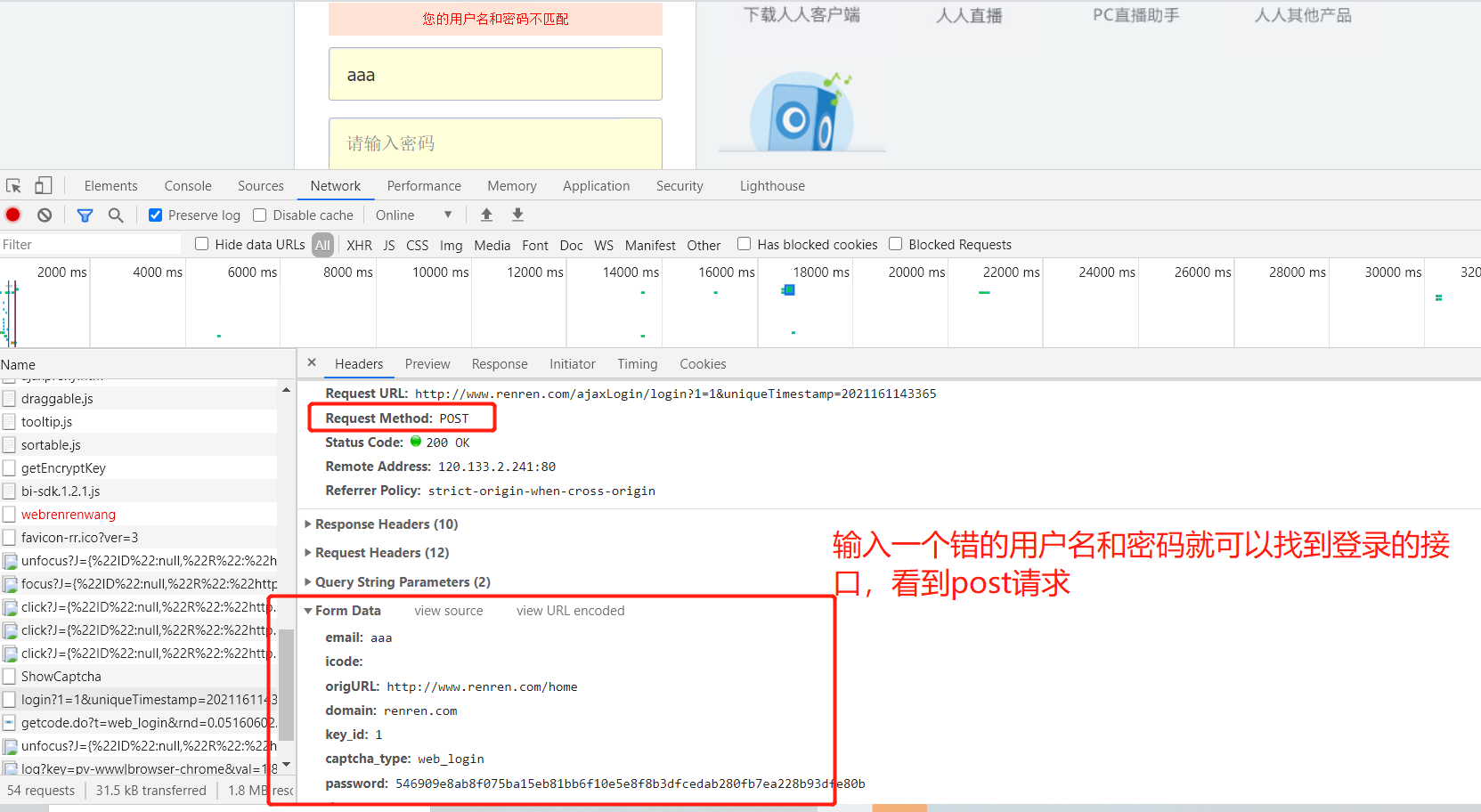1481x812 pixels.
Task: Open PC直播助手 link on webpage
Action: pyautogui.click(x=1136, y=15)
